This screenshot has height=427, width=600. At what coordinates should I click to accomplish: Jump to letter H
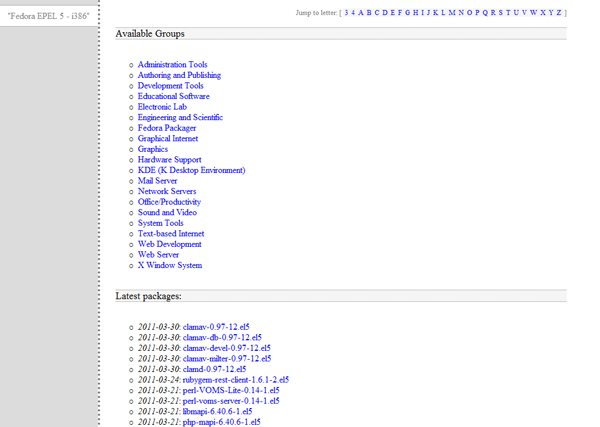tap(416, 13)
